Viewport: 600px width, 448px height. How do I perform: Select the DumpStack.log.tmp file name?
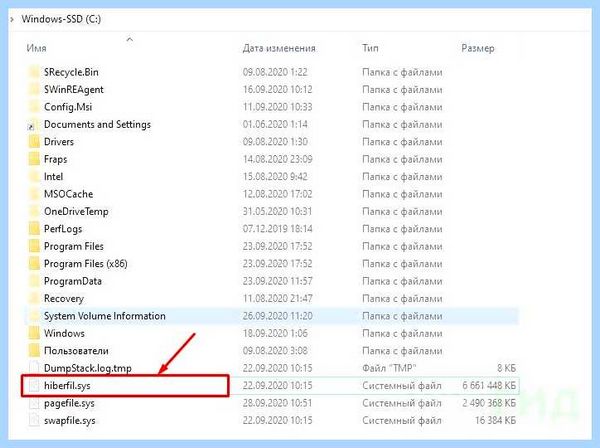88,368
